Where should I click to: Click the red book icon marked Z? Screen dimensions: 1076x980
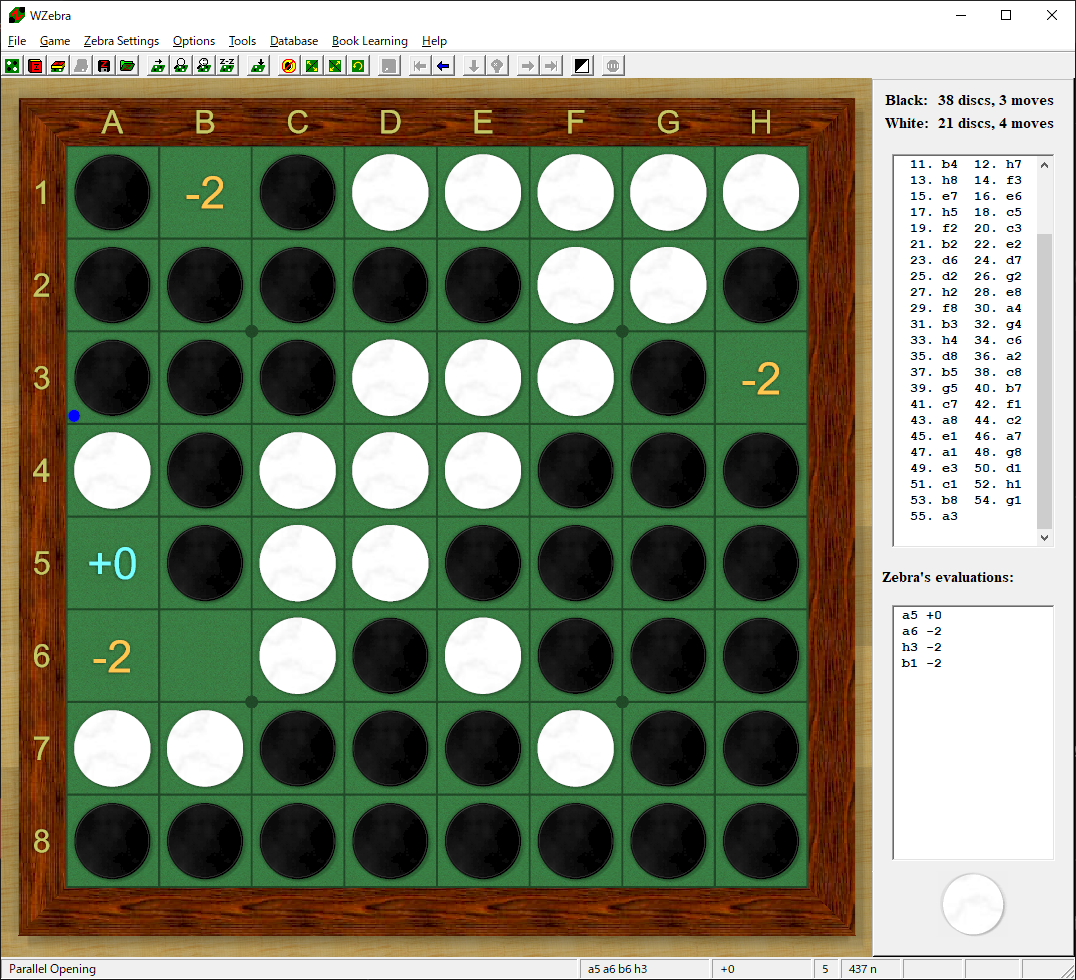point(35,66)
